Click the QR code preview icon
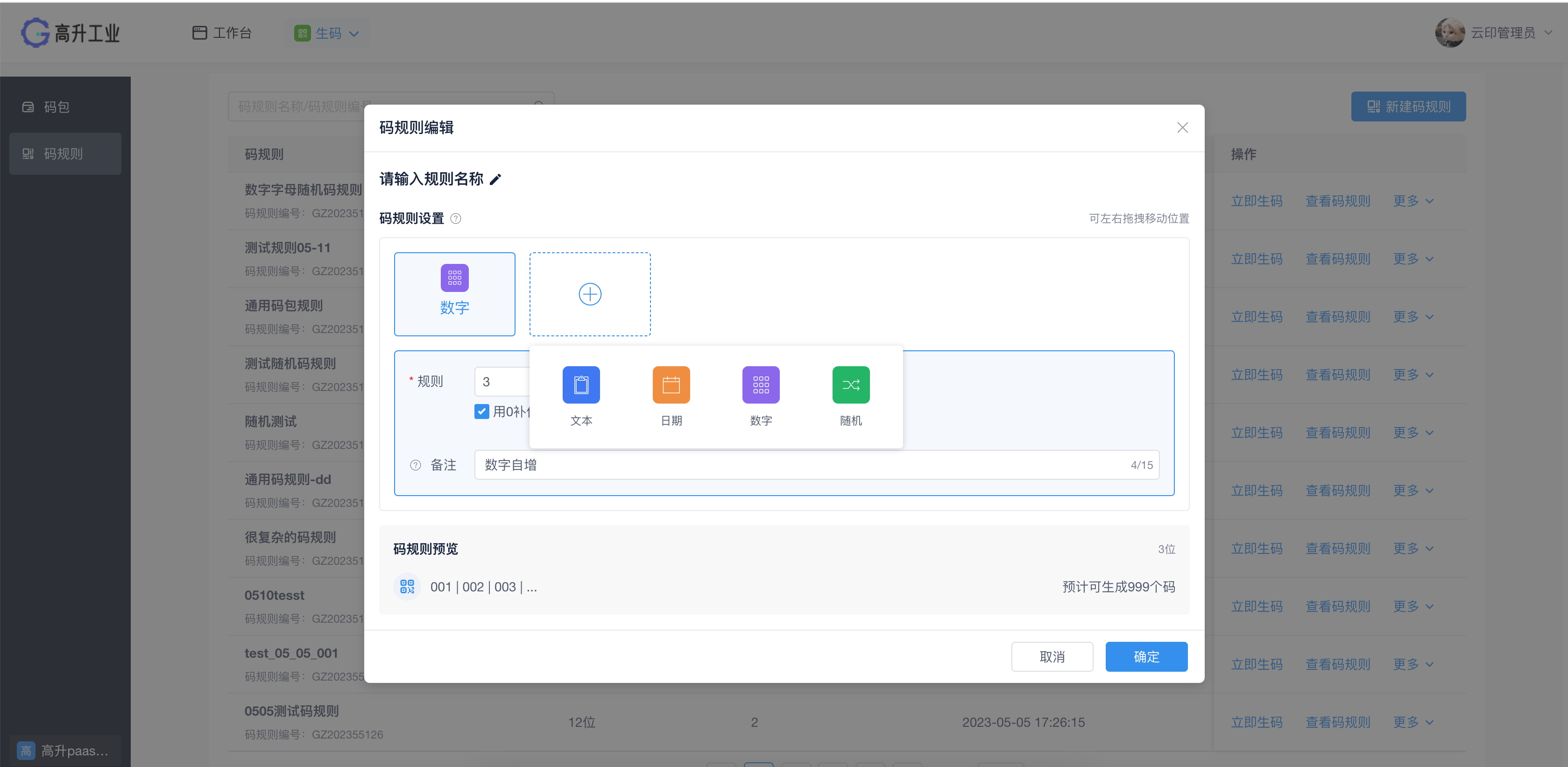1568x767 pixels. coord(407,587)
